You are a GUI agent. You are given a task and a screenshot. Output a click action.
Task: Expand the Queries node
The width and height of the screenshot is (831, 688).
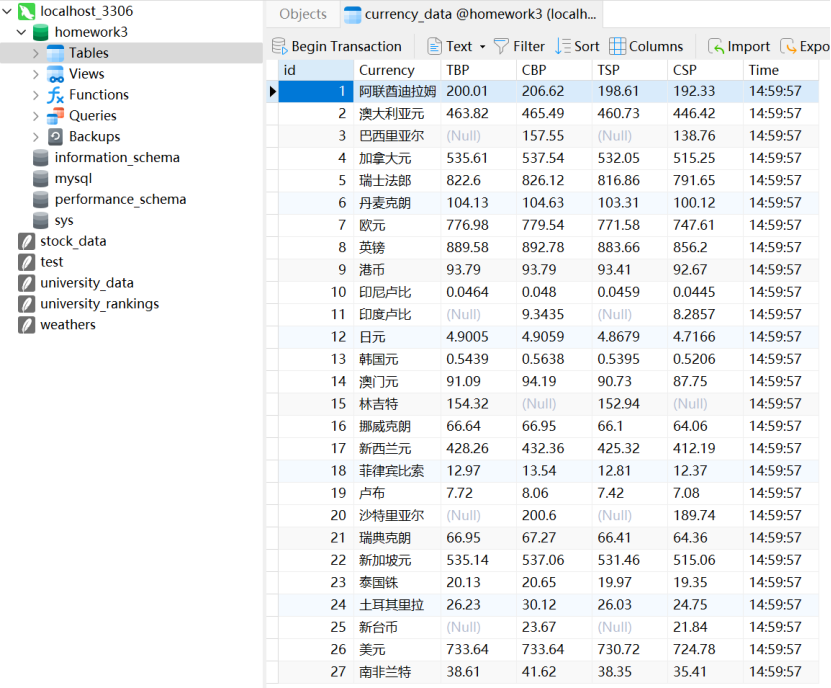pyautogui.click(x=36, y=116)
